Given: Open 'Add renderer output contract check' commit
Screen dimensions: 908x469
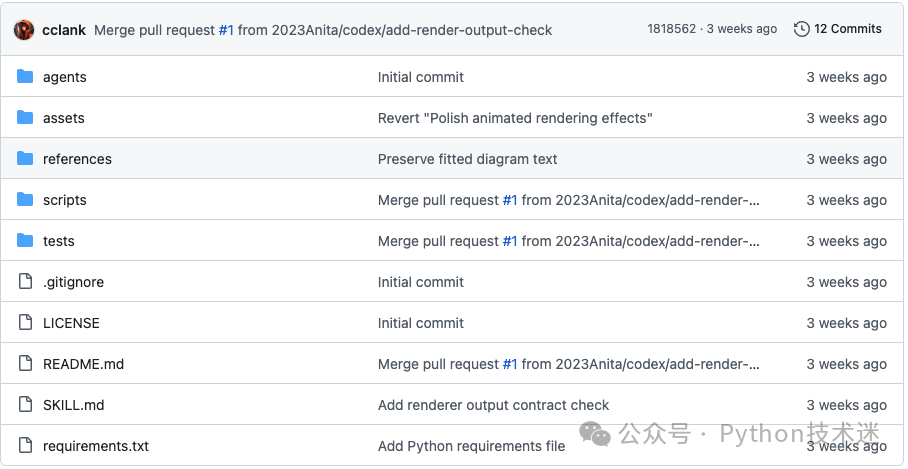Looking at the screenshot, I should pyautogui.click(x=493, y=405).
